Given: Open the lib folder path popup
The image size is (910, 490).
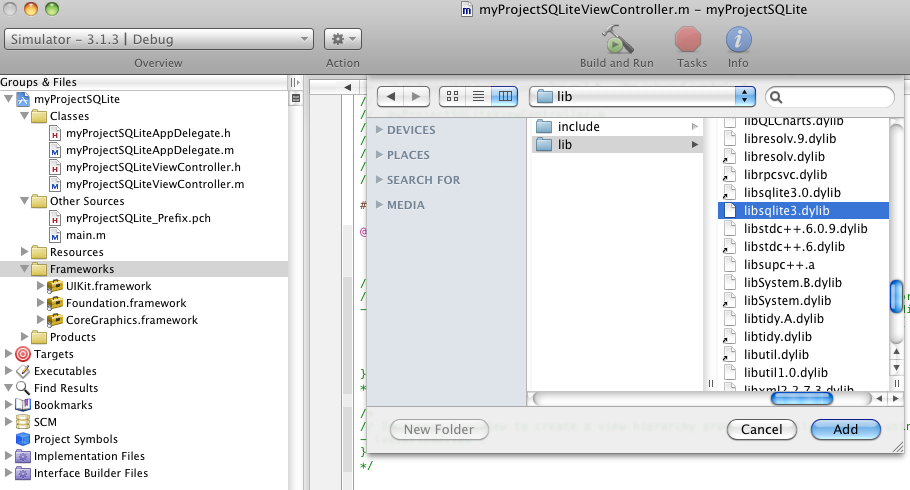Looking at the screenshot, I should 642,96.
